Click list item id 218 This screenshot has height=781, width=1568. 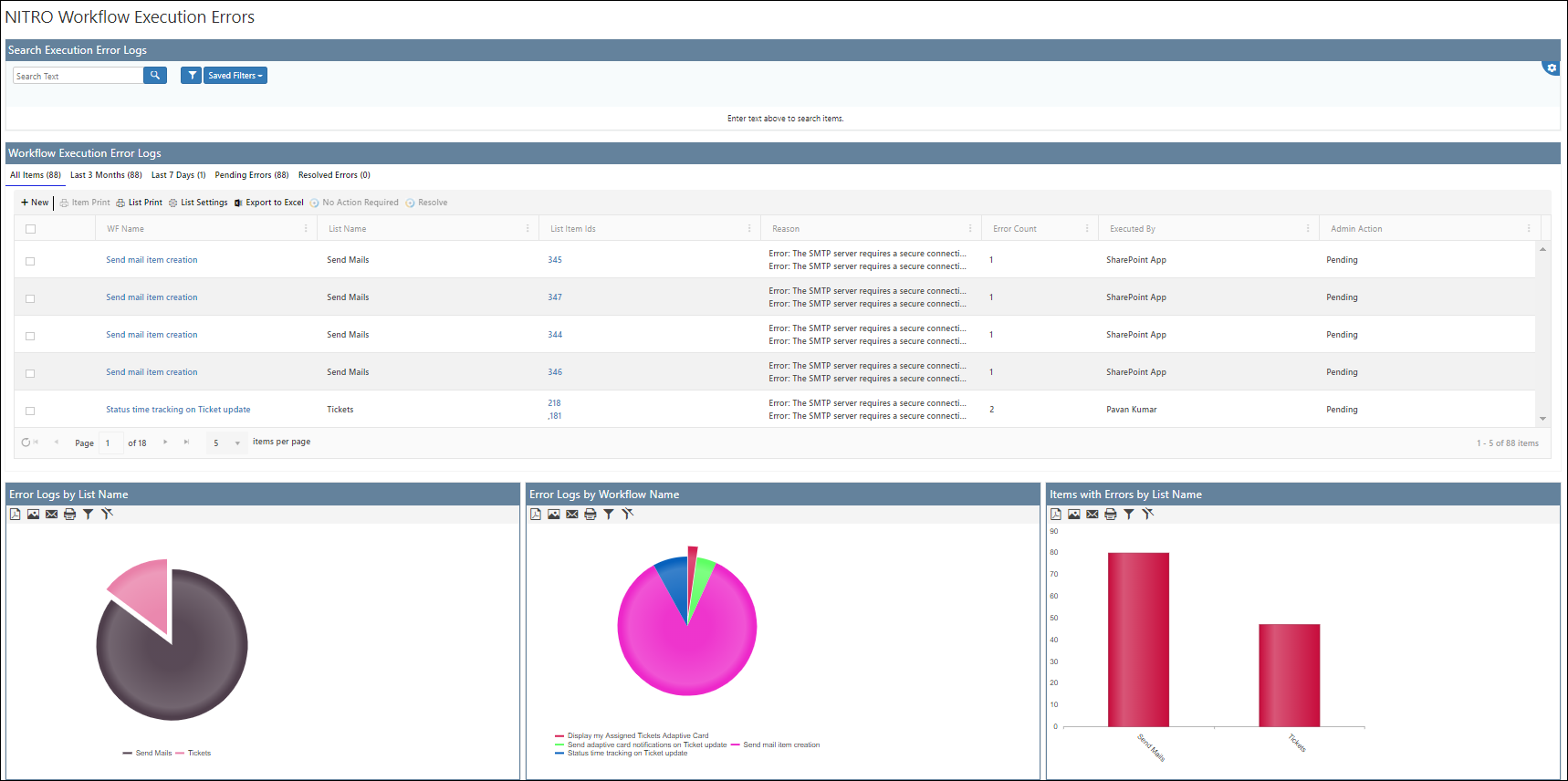pyautogui.click(x=554, y=403)
